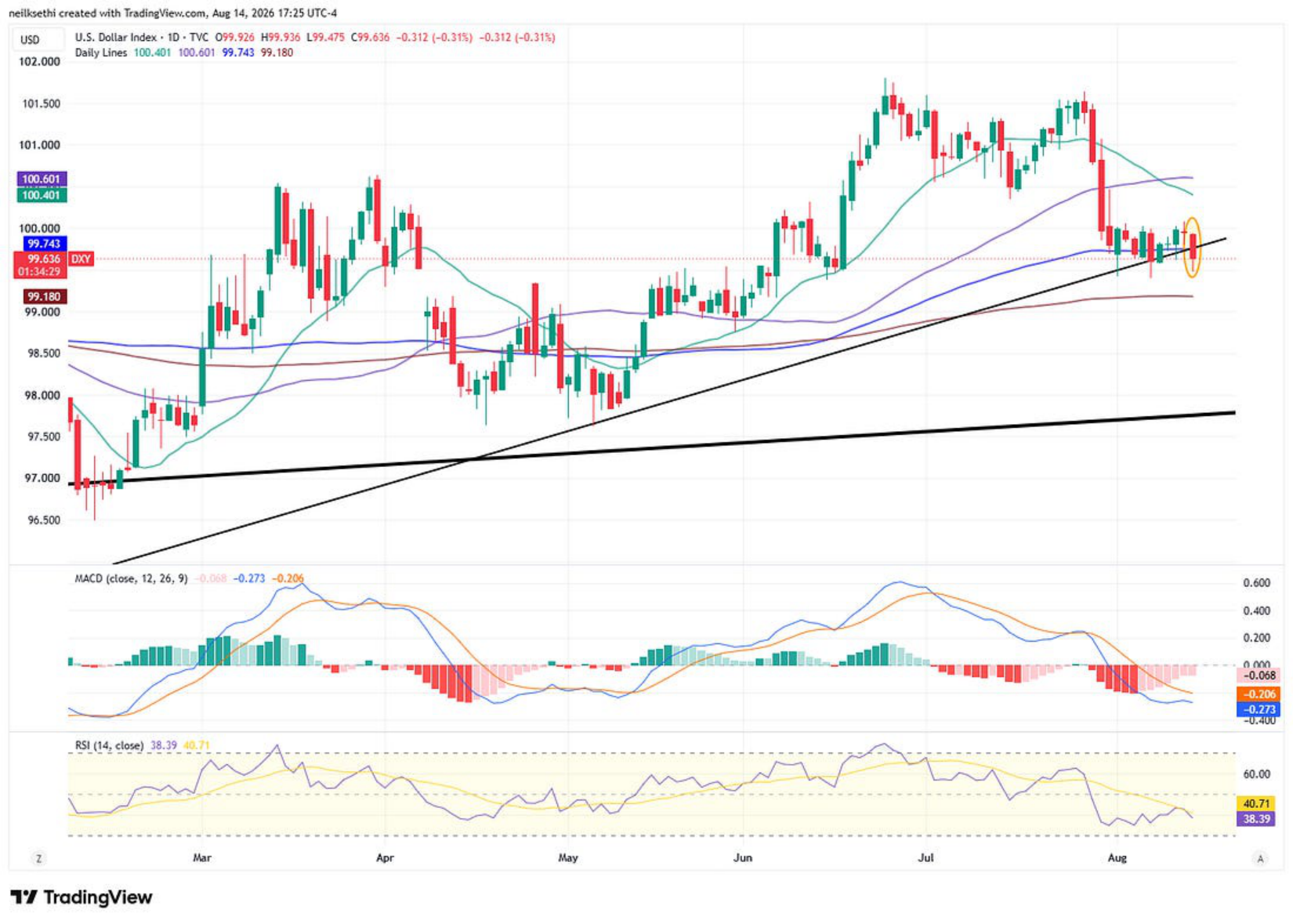This screenshot has width=1293, height=924.
Task: Click 100.601 in the Daily Lines legend
Action: click(197, 53)
